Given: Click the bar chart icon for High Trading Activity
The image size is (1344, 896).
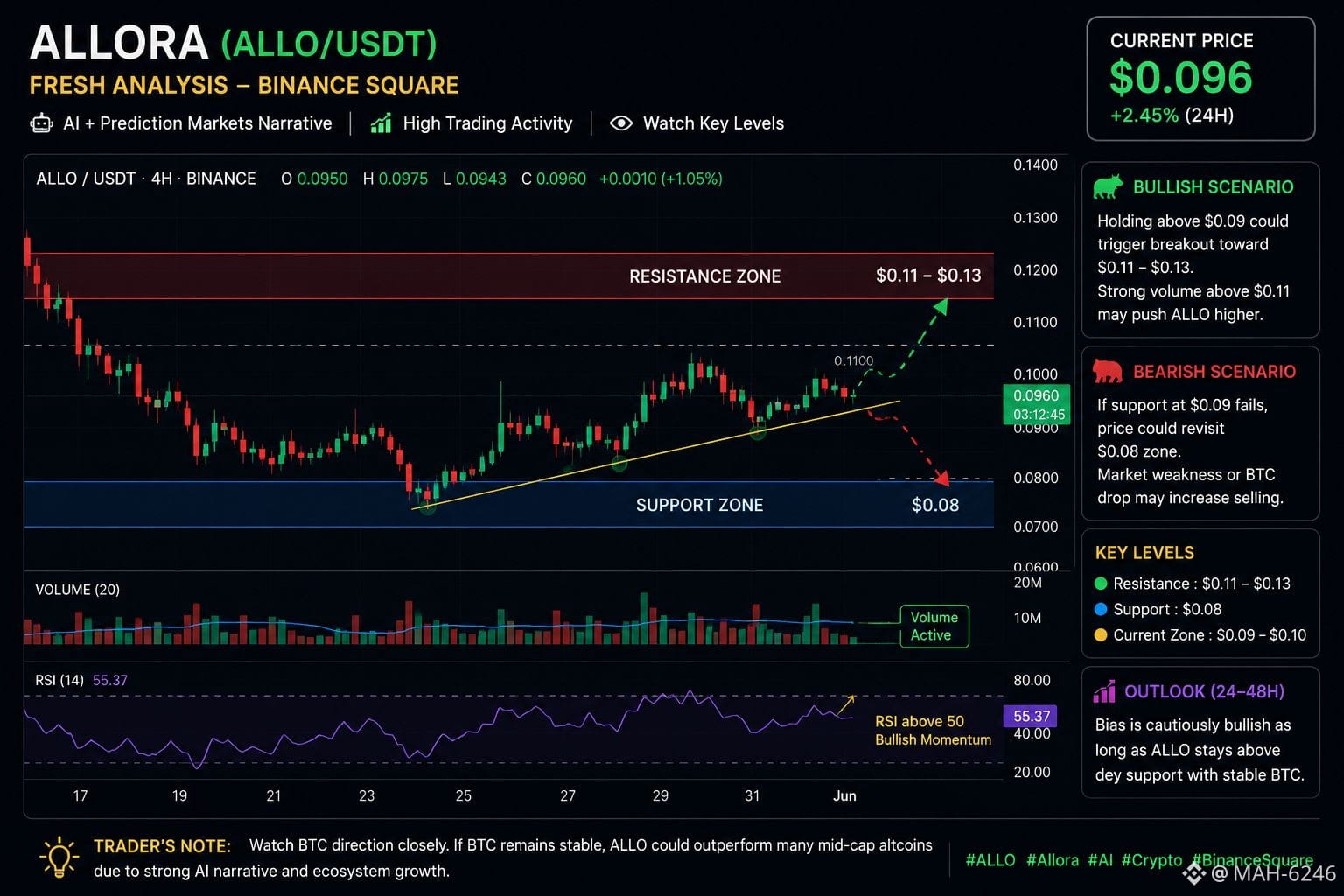Looking at the screenshot, I should (x=381, y=123).
